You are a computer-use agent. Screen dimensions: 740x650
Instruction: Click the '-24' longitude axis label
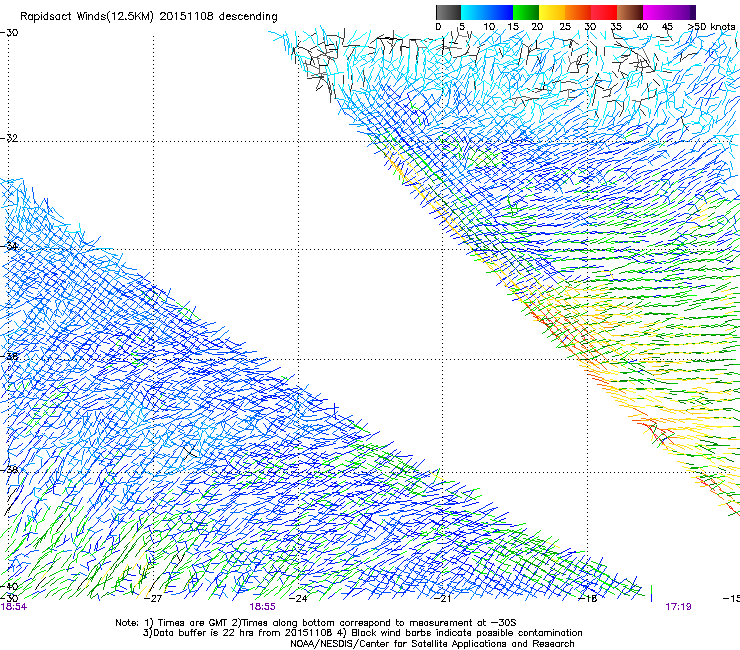point(298,599)
